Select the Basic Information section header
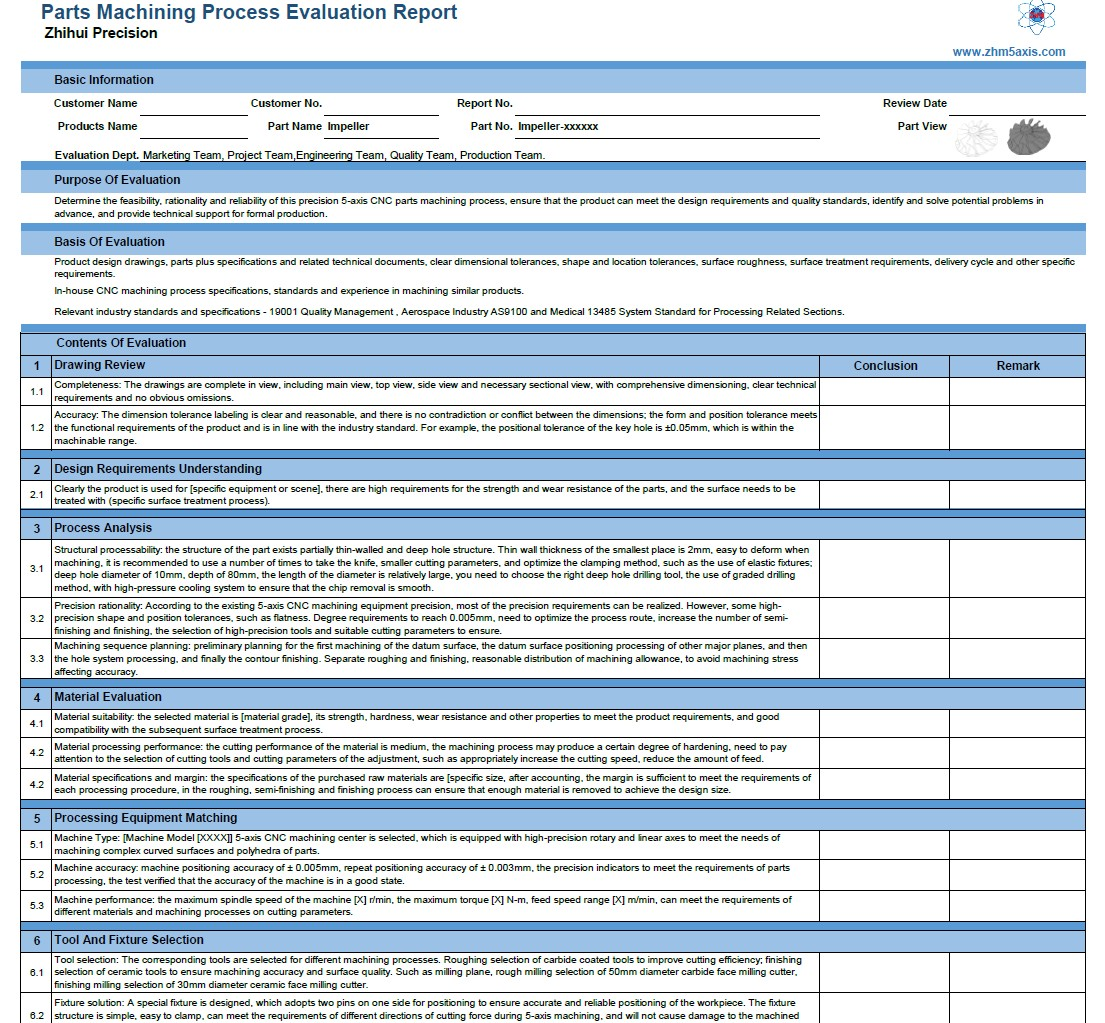 pos(105,80)
